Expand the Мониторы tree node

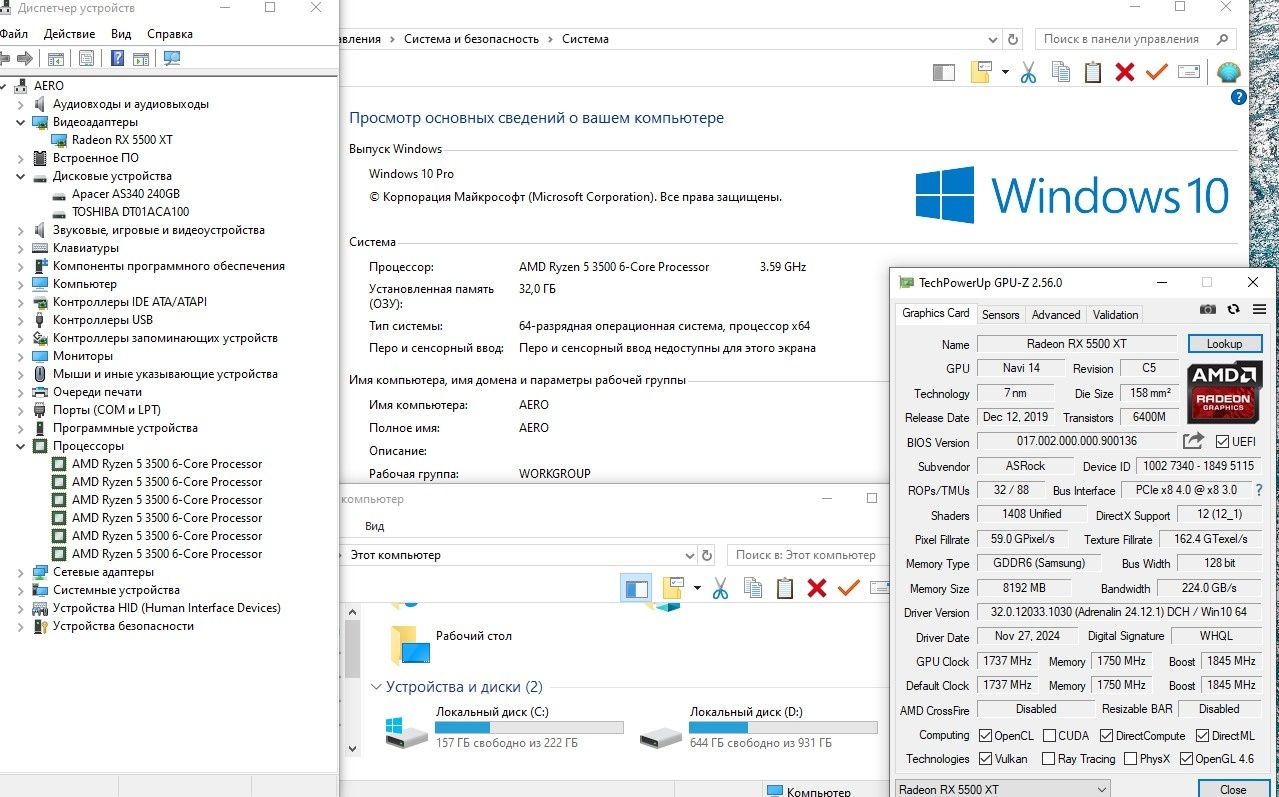(x=21, y=356)
